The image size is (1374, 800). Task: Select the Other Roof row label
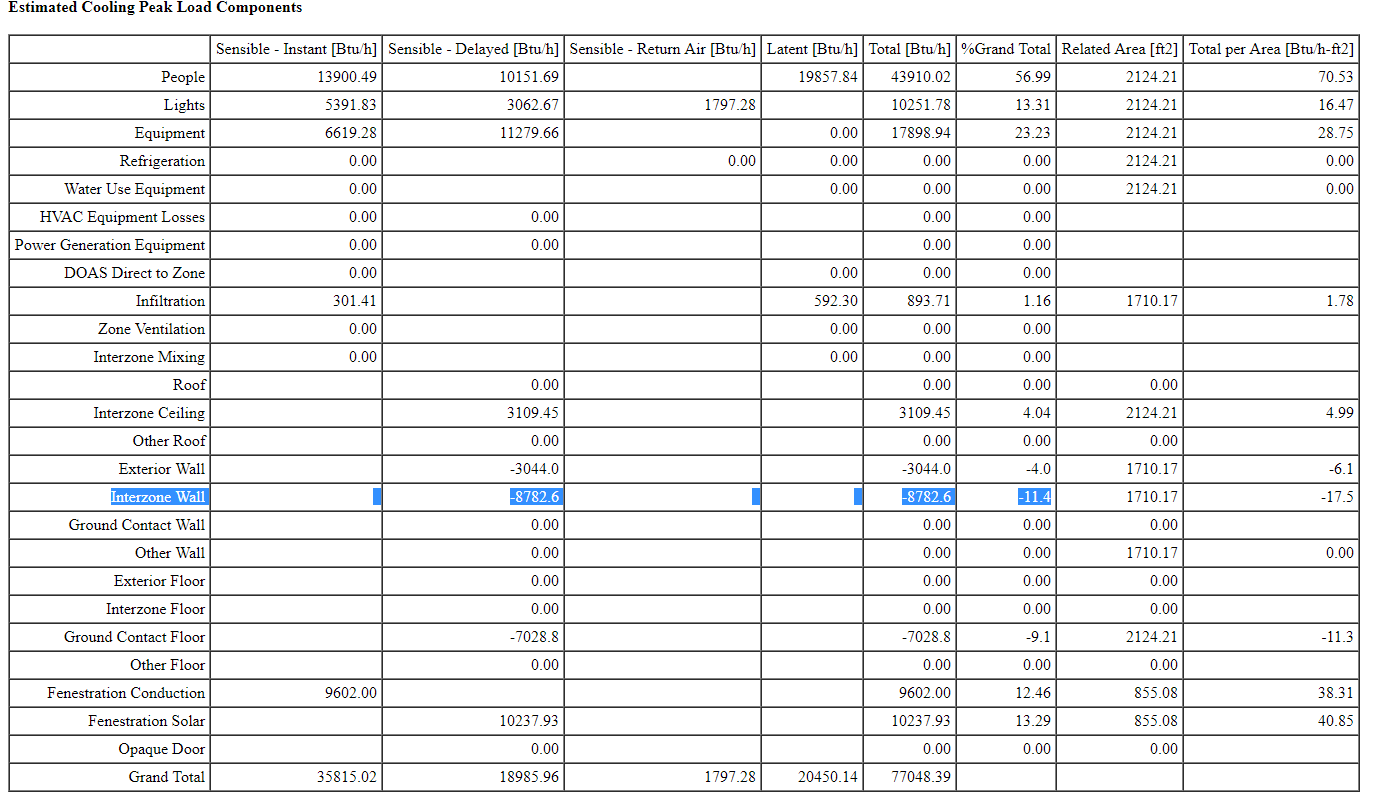click(x=169, y=441)
